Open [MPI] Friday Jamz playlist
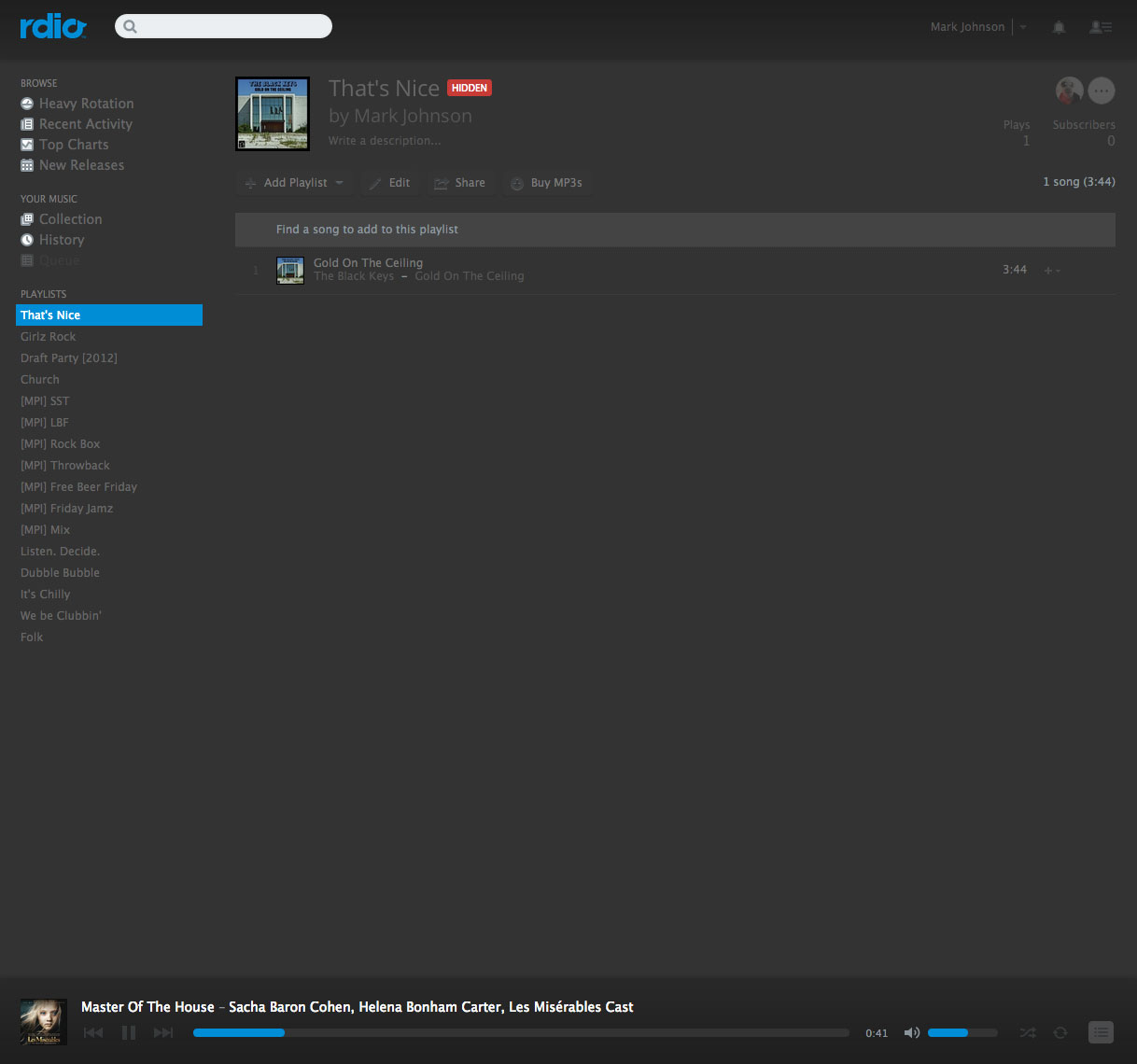 coord(67,509)
